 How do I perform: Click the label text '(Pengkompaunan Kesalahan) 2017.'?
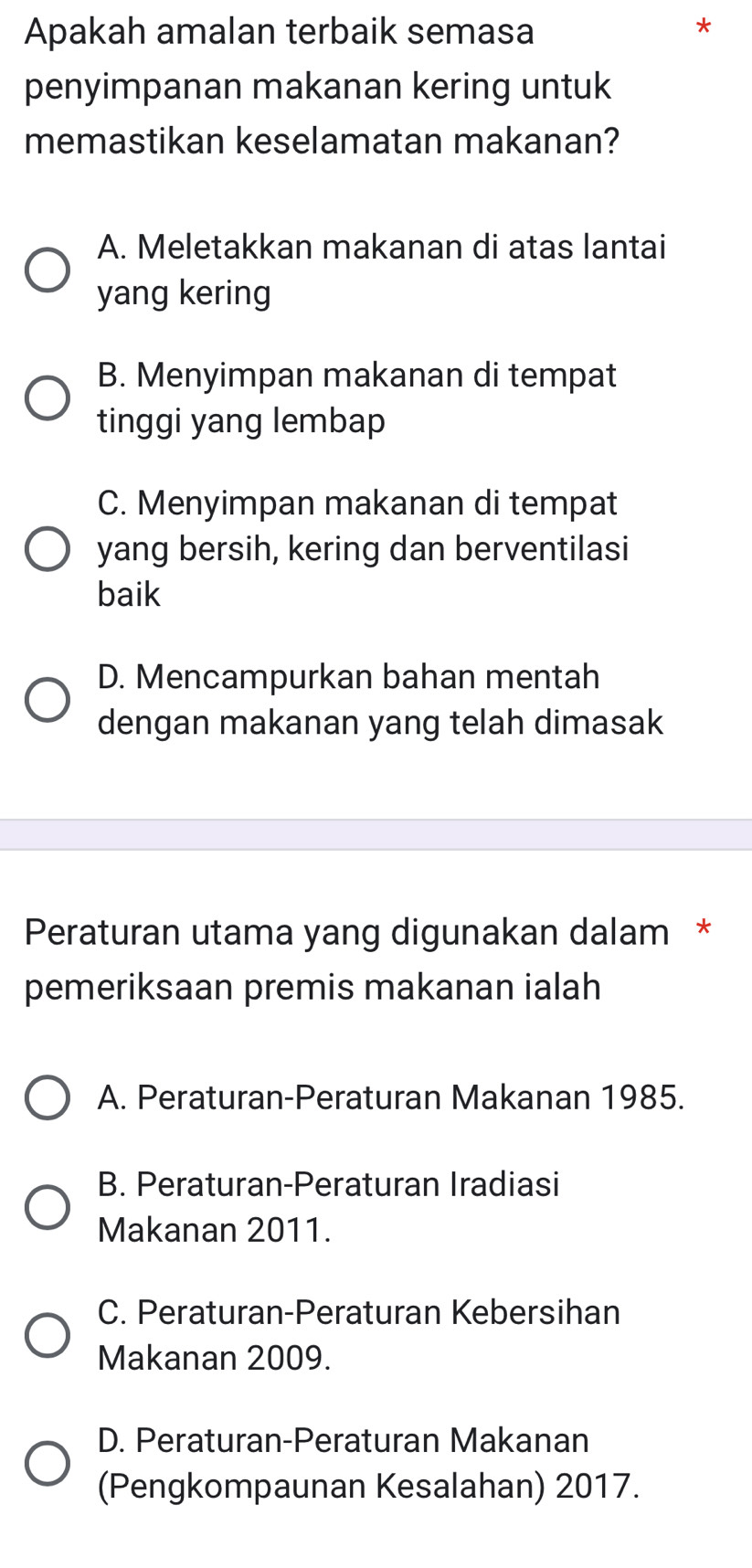point(369,1487)
